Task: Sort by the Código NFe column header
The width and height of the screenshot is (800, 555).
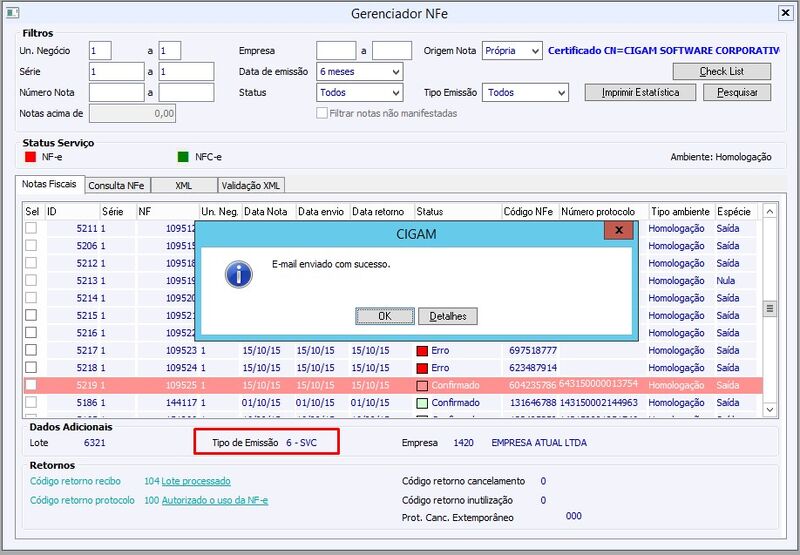Action: pos(530,211)
